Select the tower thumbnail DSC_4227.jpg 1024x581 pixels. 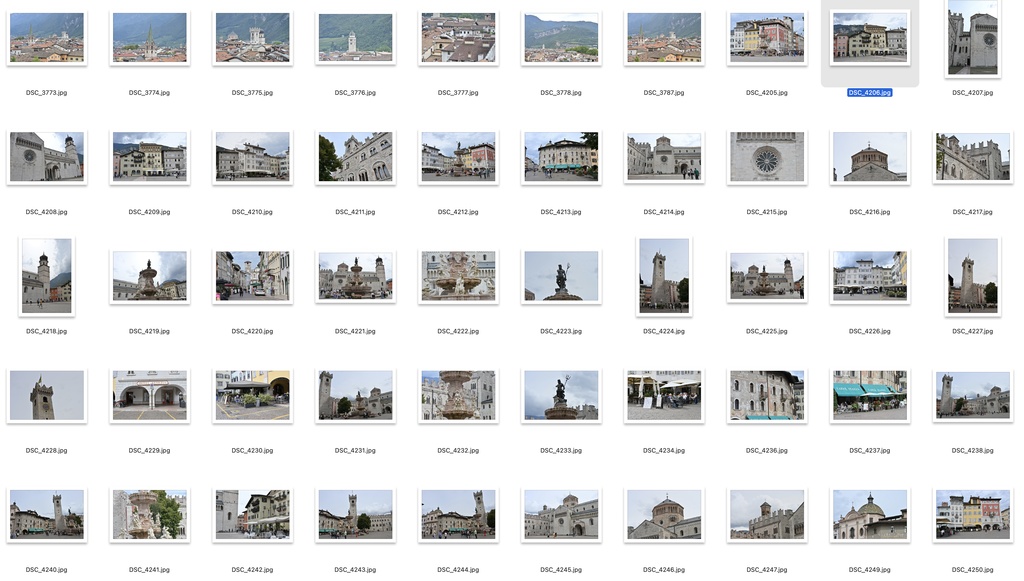(972, 276)
